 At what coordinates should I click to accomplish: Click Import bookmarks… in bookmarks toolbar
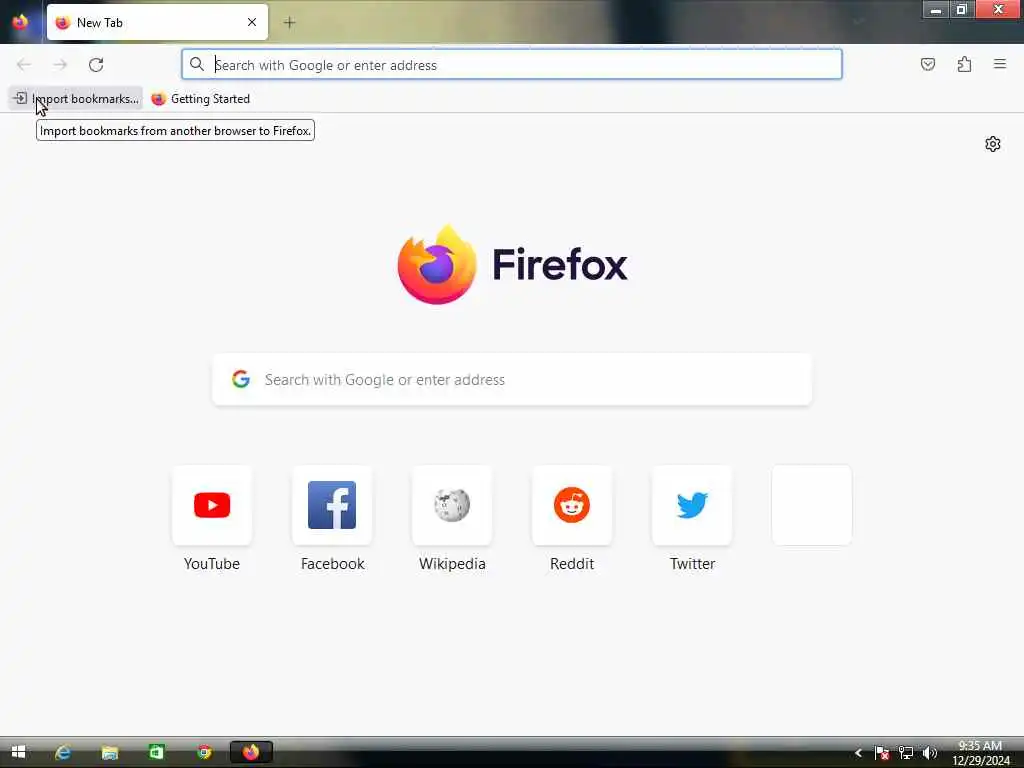click(x=76, y=99)
